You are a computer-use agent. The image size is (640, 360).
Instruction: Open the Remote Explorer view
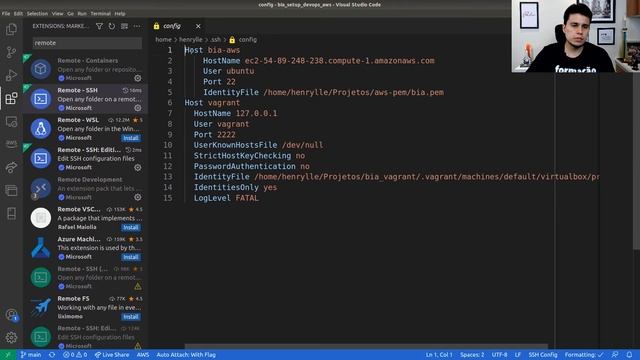click(x=11, y=122)
